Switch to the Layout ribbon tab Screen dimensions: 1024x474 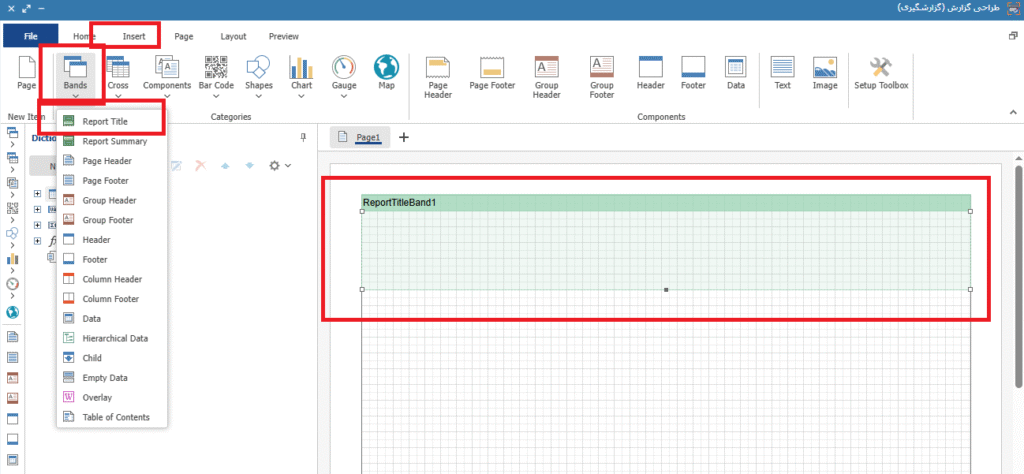pyautogui.click(x=233, y=36)
